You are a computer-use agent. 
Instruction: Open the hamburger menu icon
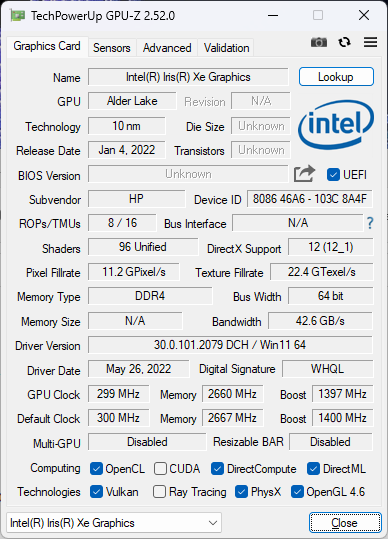point(370,42)
